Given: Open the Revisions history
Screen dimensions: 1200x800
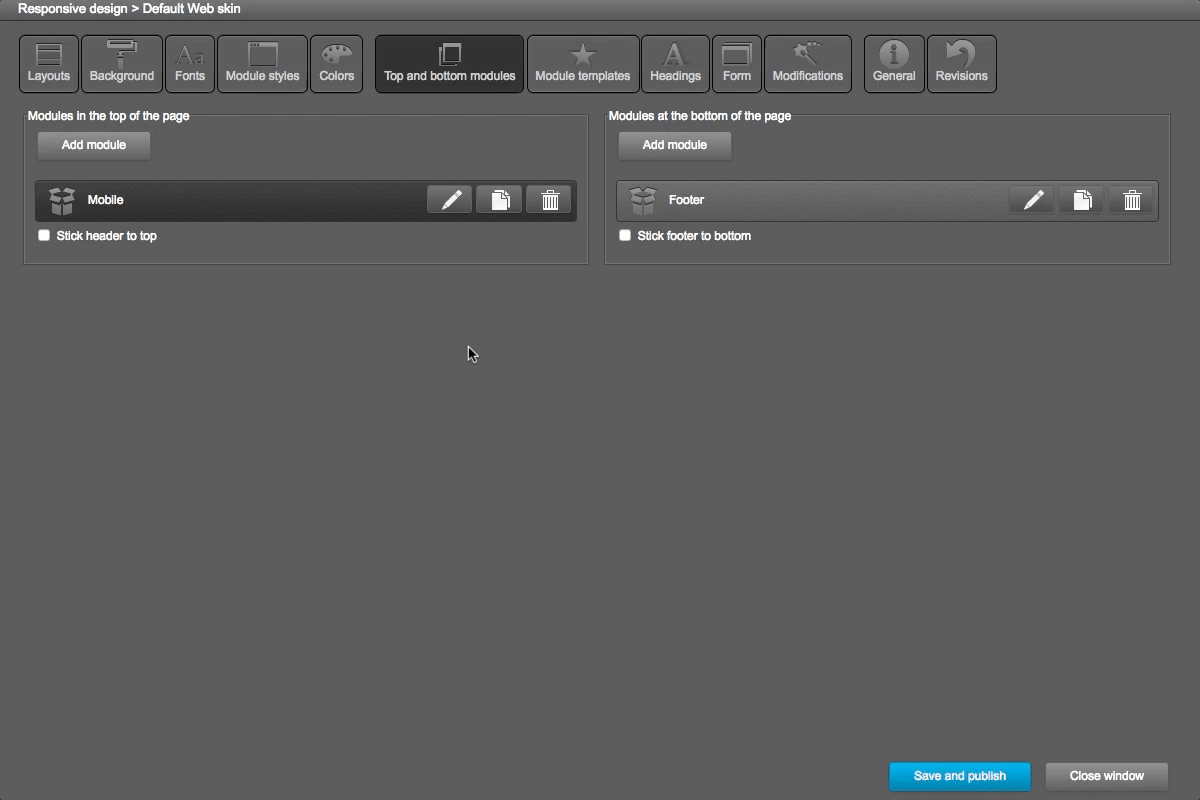Looking at the screenshot, I should tap(961, 64).
